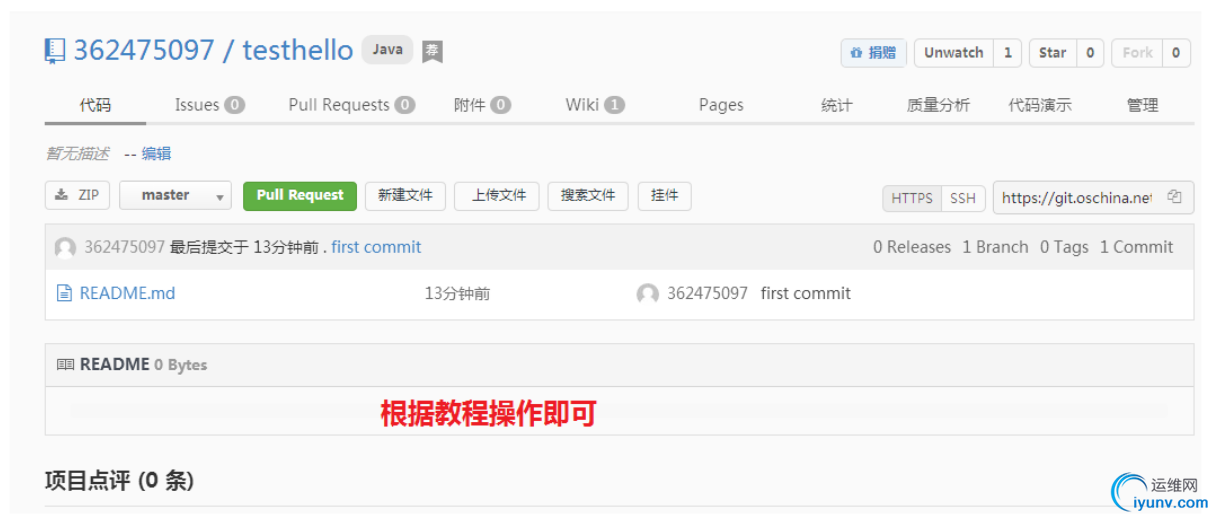Image resolution: width=1214 pixels, height=519 pixels.
Task: Open the master branch dropdown
Action: tap(175, 195)
